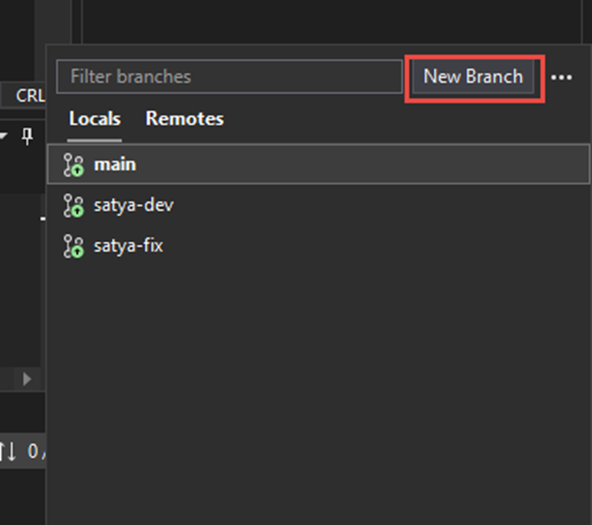Switch to the Locals tab
Viewport: 592px width, 525px height.
[x=95, y=119]
